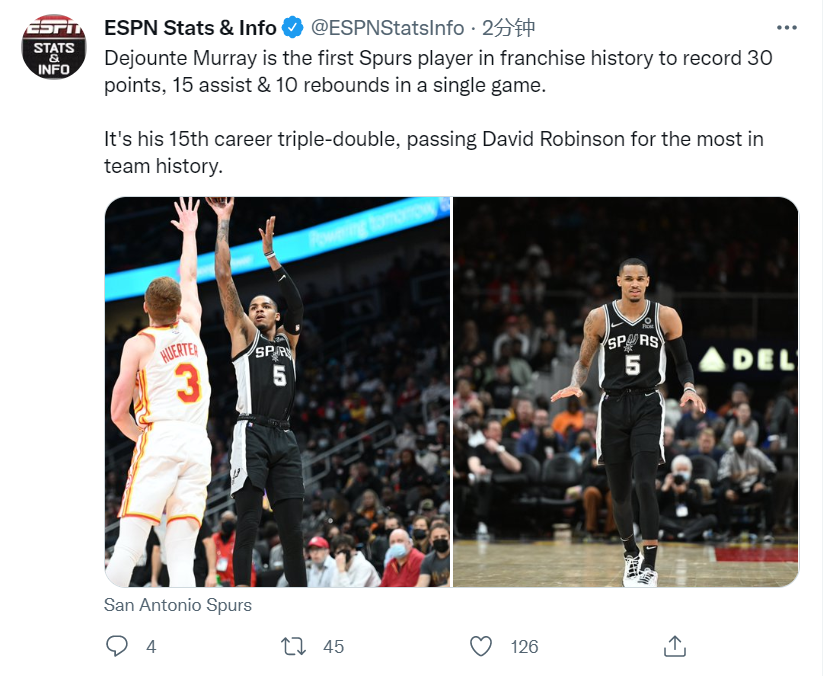This screenshot has height=676, width=823.
Task: Open ESPN Stats & Info display name
Action: [x=190, y=28]
